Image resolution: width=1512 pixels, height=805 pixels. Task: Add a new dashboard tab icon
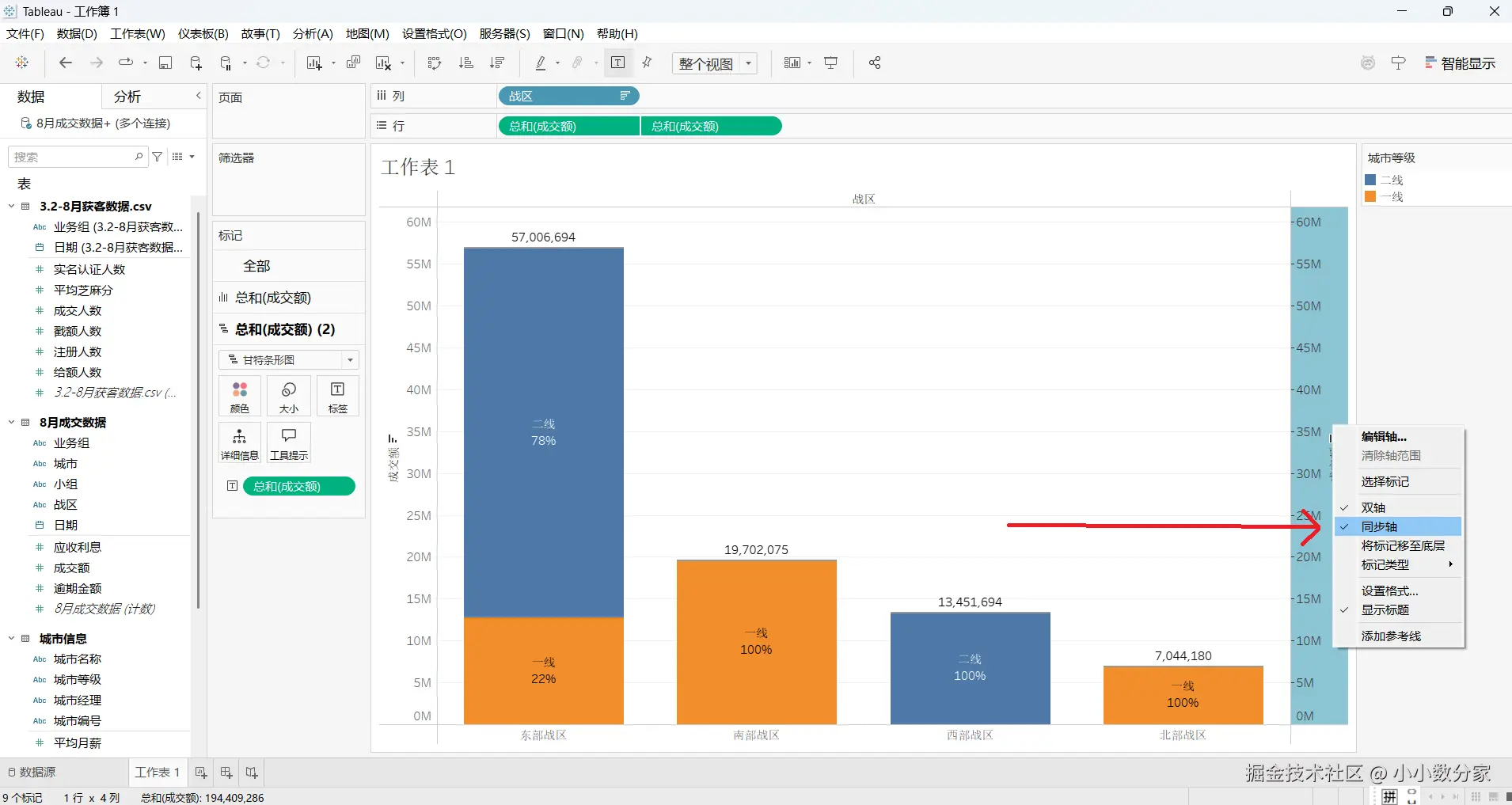226,772
